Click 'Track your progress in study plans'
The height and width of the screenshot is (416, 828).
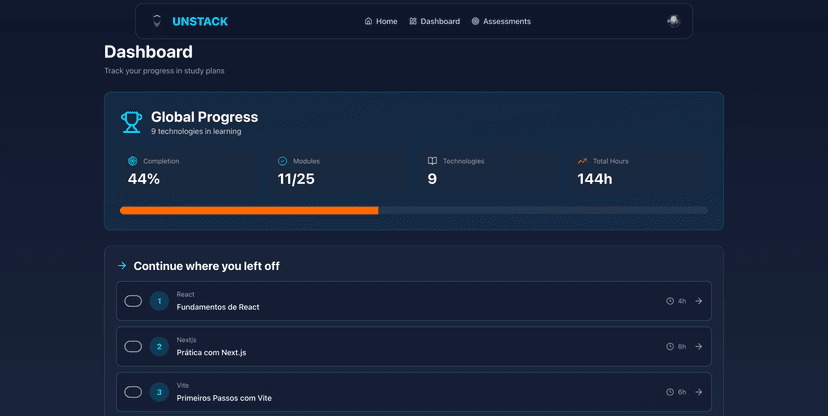pos(164,71)
